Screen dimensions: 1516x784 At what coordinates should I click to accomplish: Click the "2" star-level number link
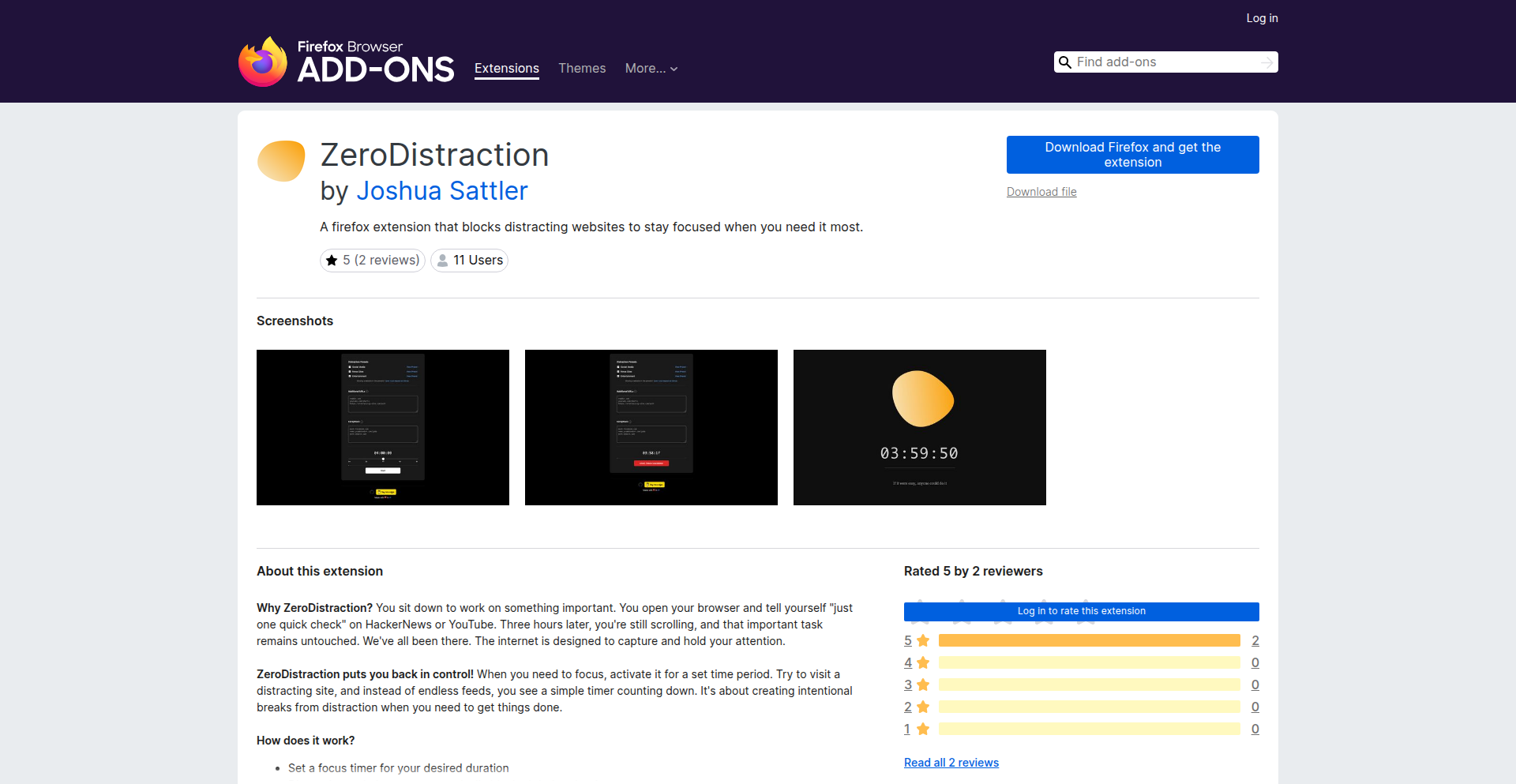tap(908, 707)
